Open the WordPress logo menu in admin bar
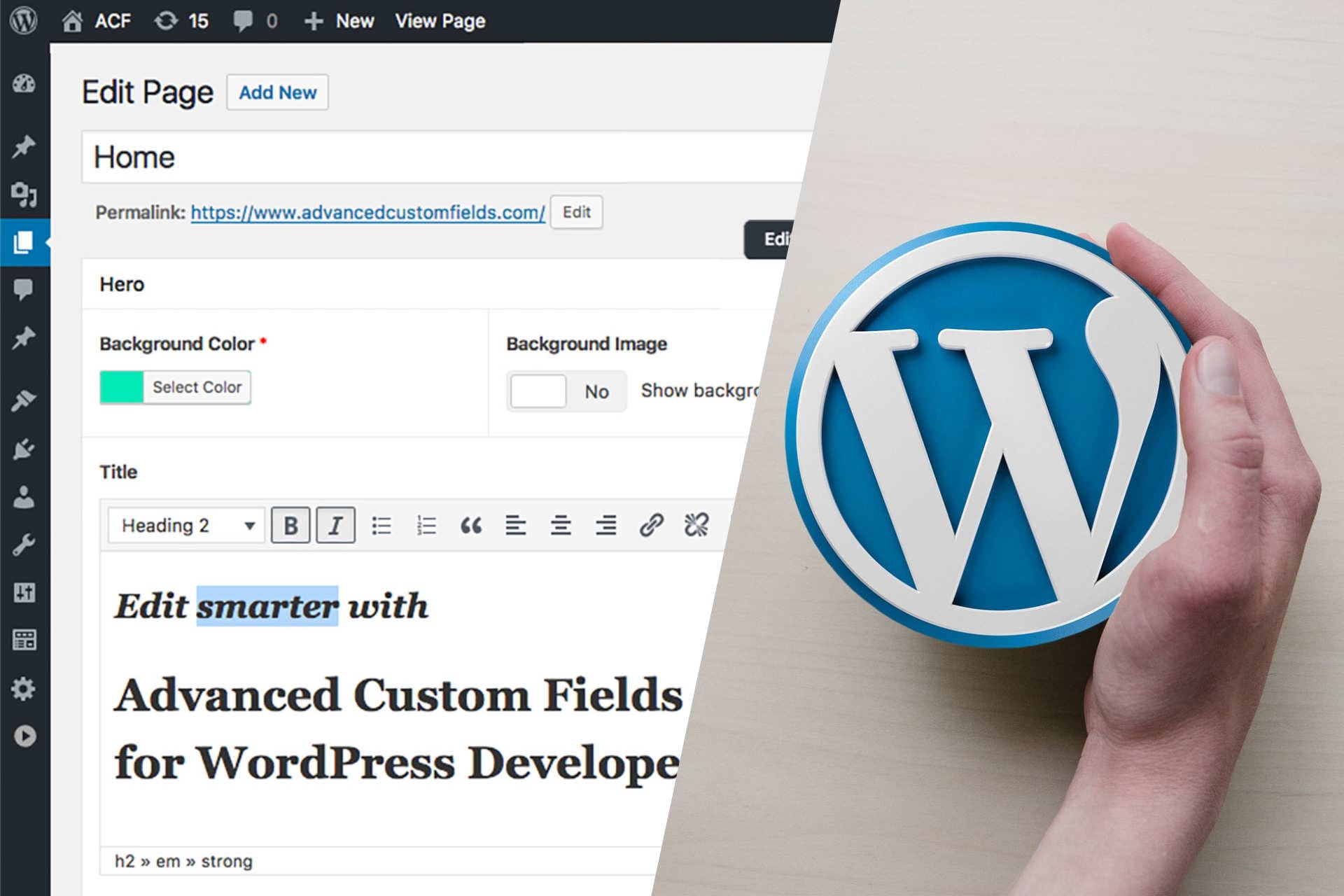 [x=24, y=21]
